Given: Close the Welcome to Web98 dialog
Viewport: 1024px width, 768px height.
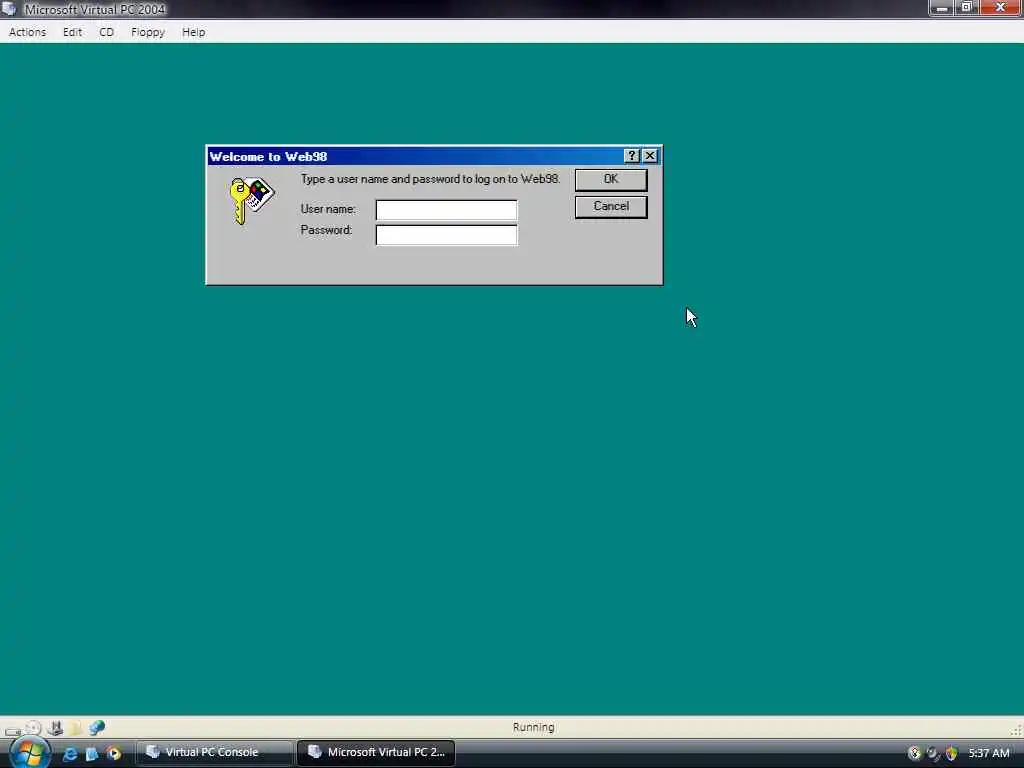Looking at the screenshot, I should click(x=650, y=156).
